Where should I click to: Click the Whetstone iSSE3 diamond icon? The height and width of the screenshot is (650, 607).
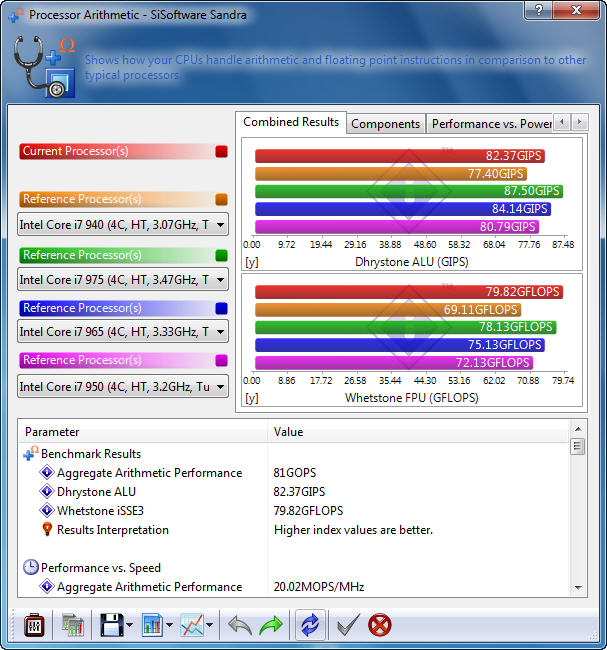point(47,510)
